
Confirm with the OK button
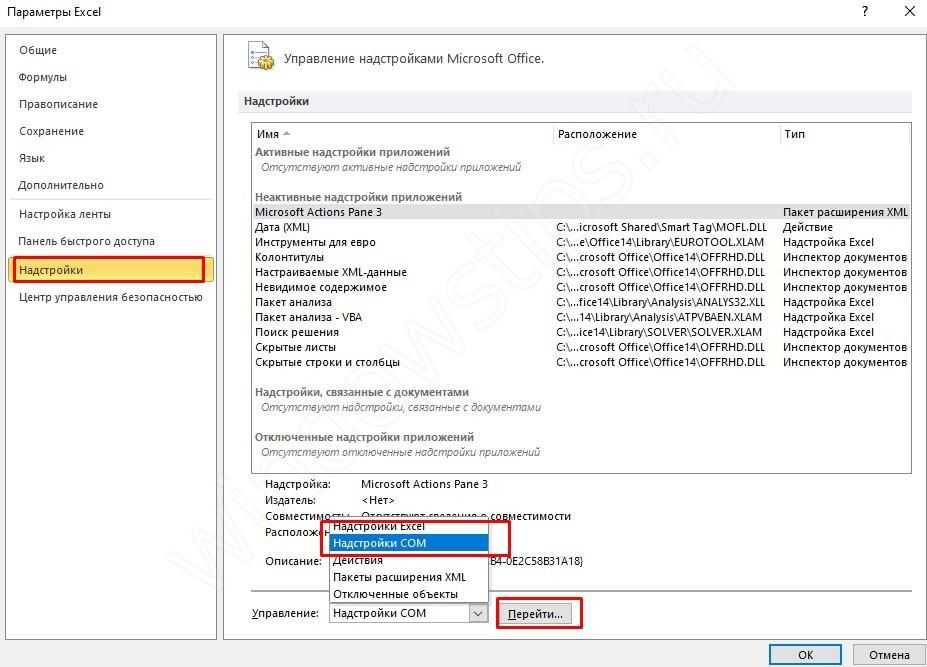805,655
